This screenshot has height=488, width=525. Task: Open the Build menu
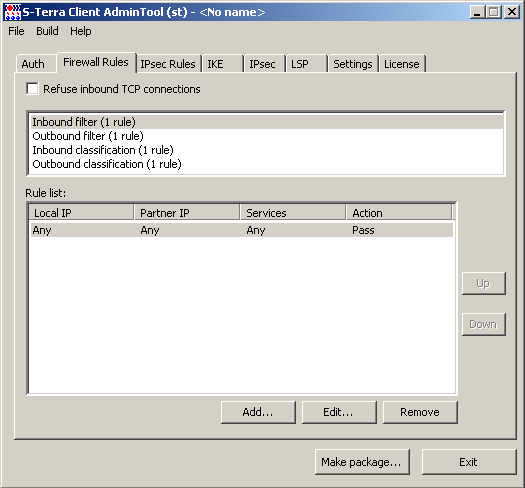47,31
